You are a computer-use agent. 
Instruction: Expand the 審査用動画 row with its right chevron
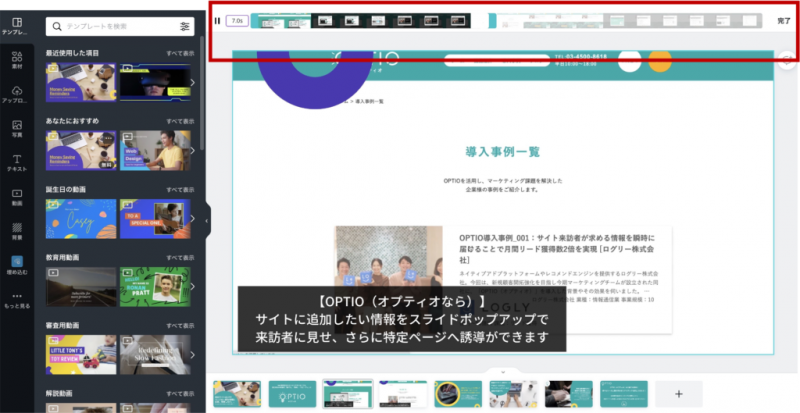click(x=192, y=355)
